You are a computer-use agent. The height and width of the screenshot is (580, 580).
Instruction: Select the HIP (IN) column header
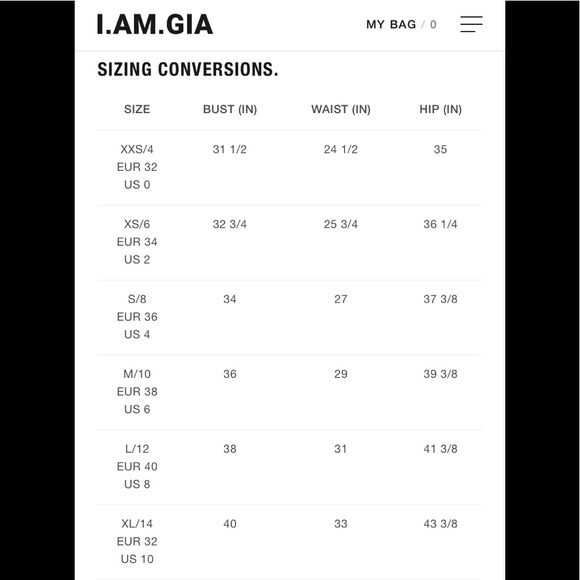coord(440,109)
